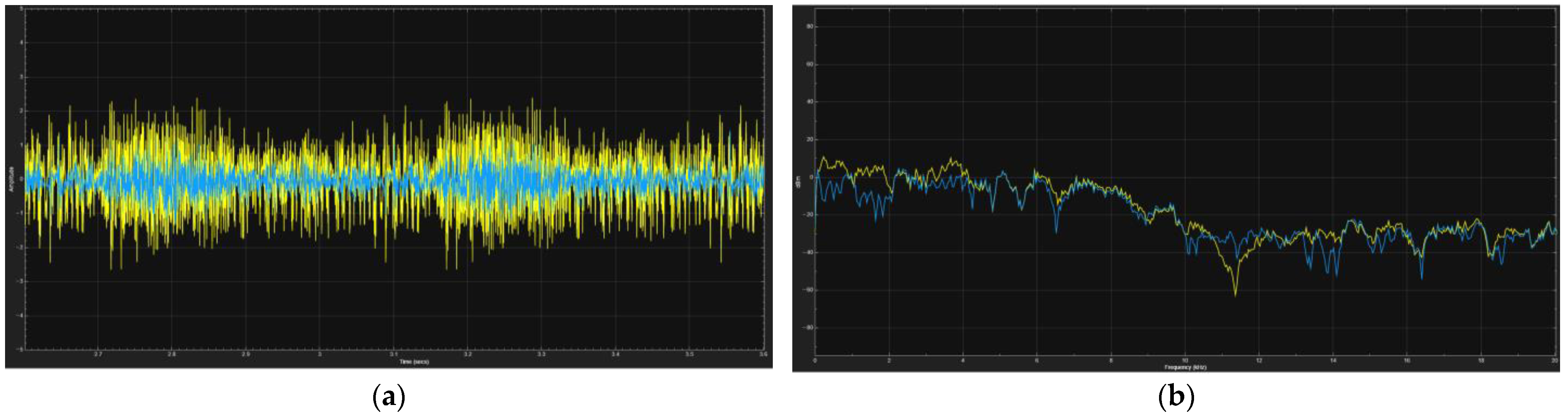Image resolution: width=1568 pixels, height=418 pixels.
Task: Click the Frequency (kHz) axis label
Action: point(1185,367)
